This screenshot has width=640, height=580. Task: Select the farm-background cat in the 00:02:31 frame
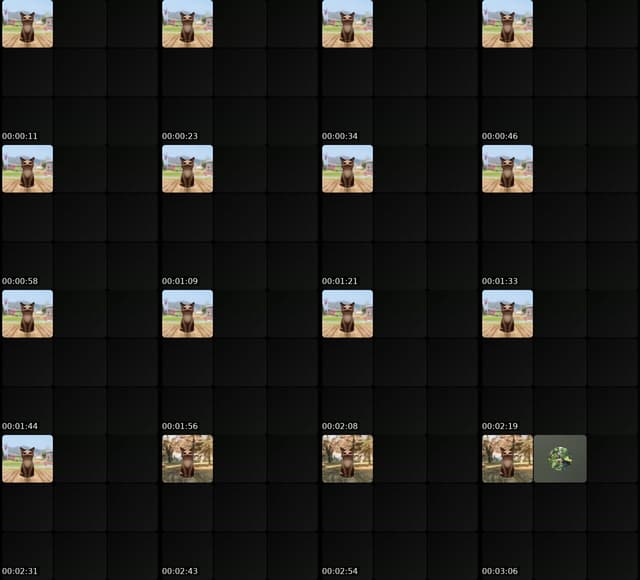click(27, 458)
